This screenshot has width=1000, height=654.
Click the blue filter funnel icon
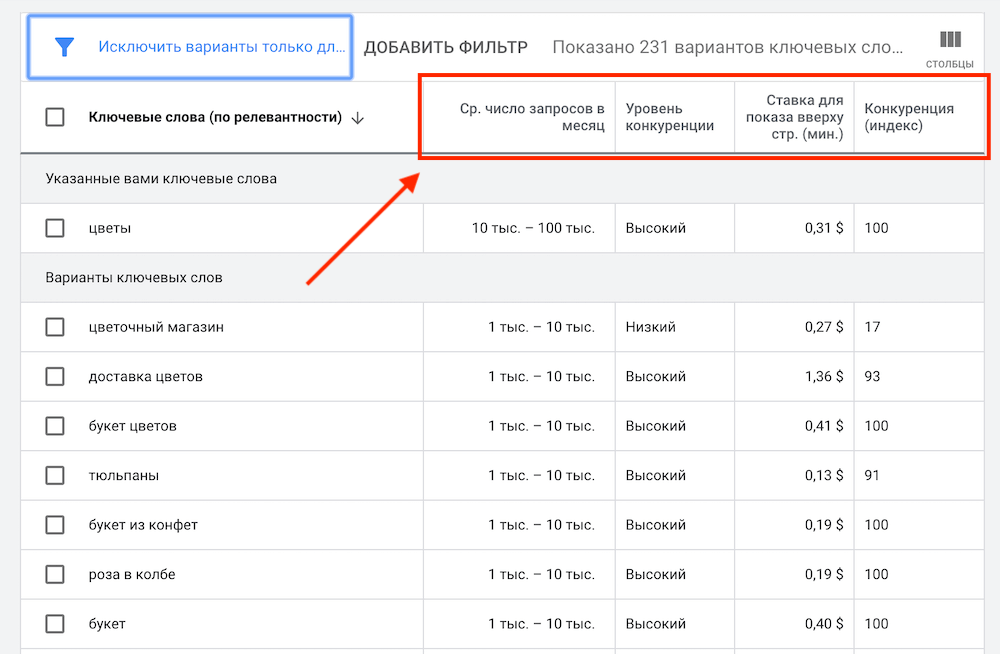click(64, 45)
